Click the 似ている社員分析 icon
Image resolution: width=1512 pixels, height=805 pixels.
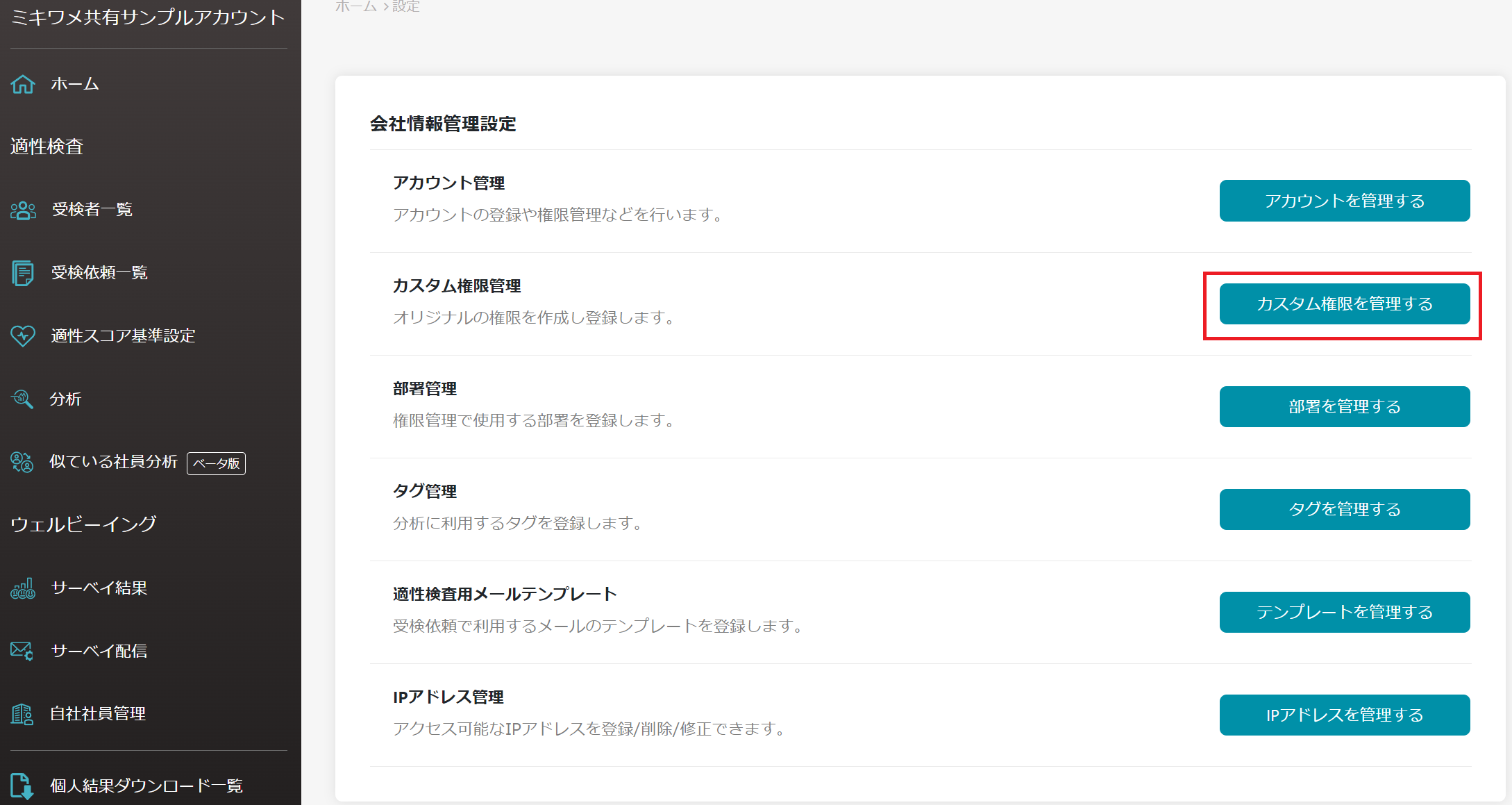pos(22,462)
